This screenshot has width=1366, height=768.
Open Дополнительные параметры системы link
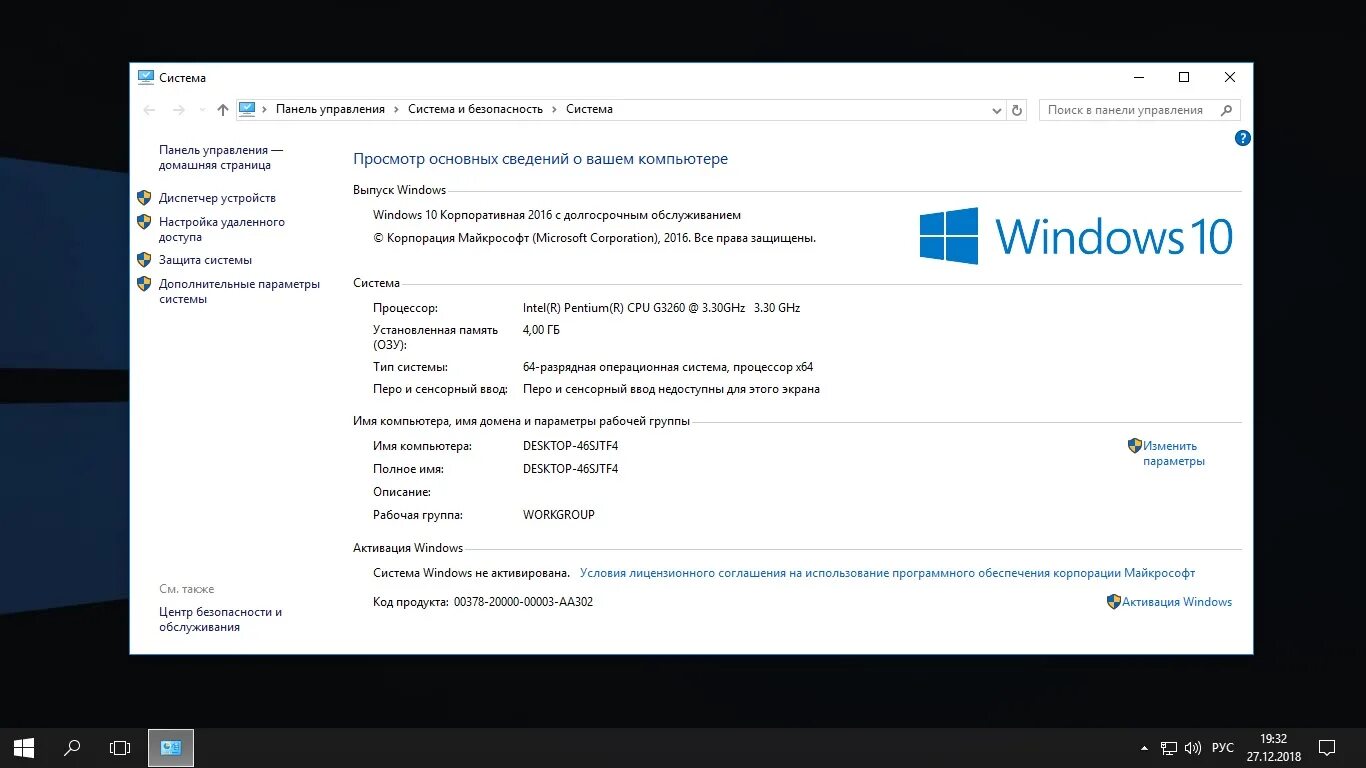tap(239, 291)
